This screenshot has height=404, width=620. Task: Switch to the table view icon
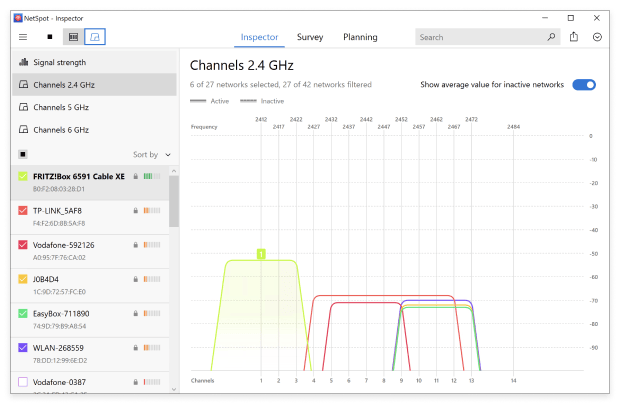(74, 37)
